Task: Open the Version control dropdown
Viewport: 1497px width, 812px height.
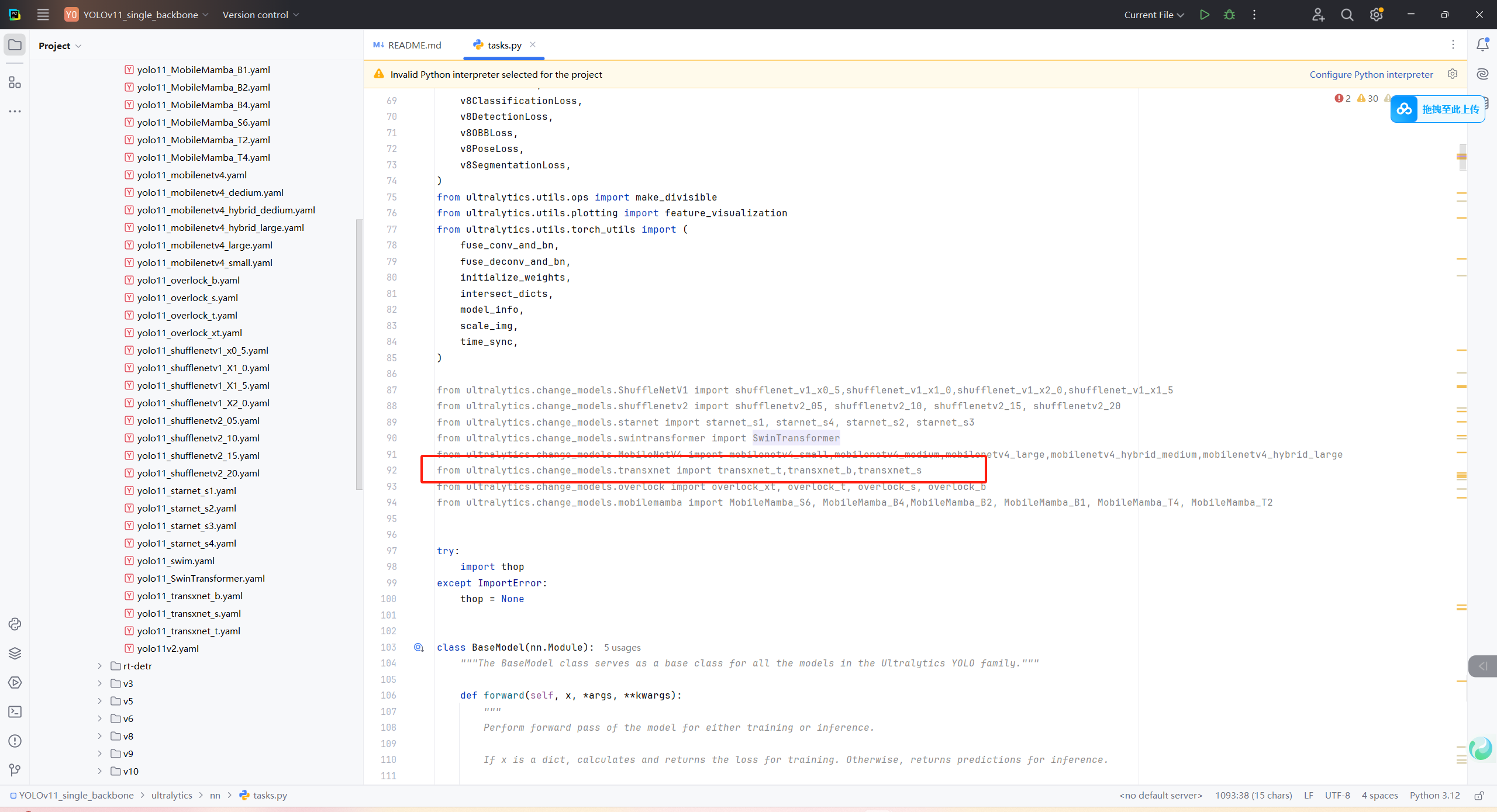Action: 260,15
